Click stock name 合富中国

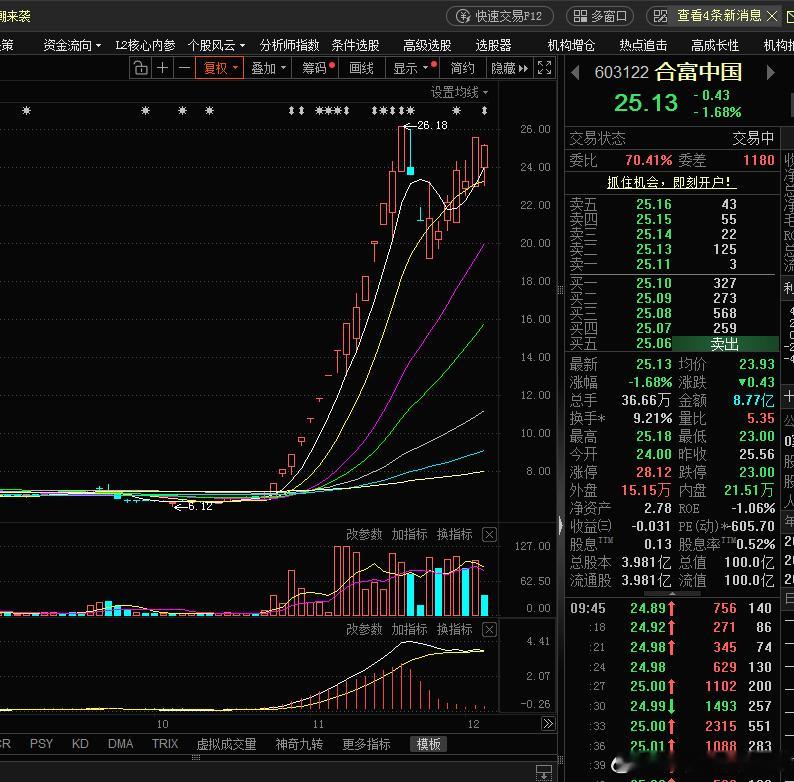pos(699,72)
